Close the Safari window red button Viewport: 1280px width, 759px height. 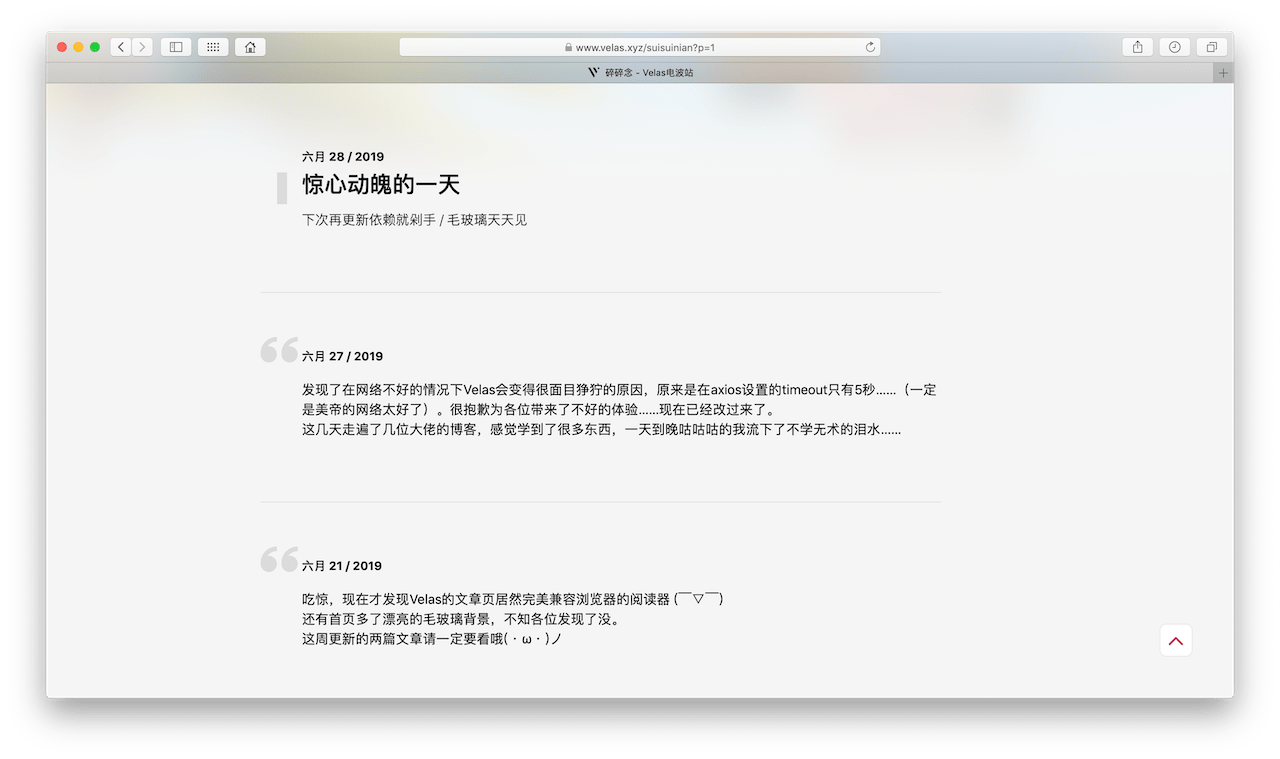pyautogui.click(x=62, y=47)
